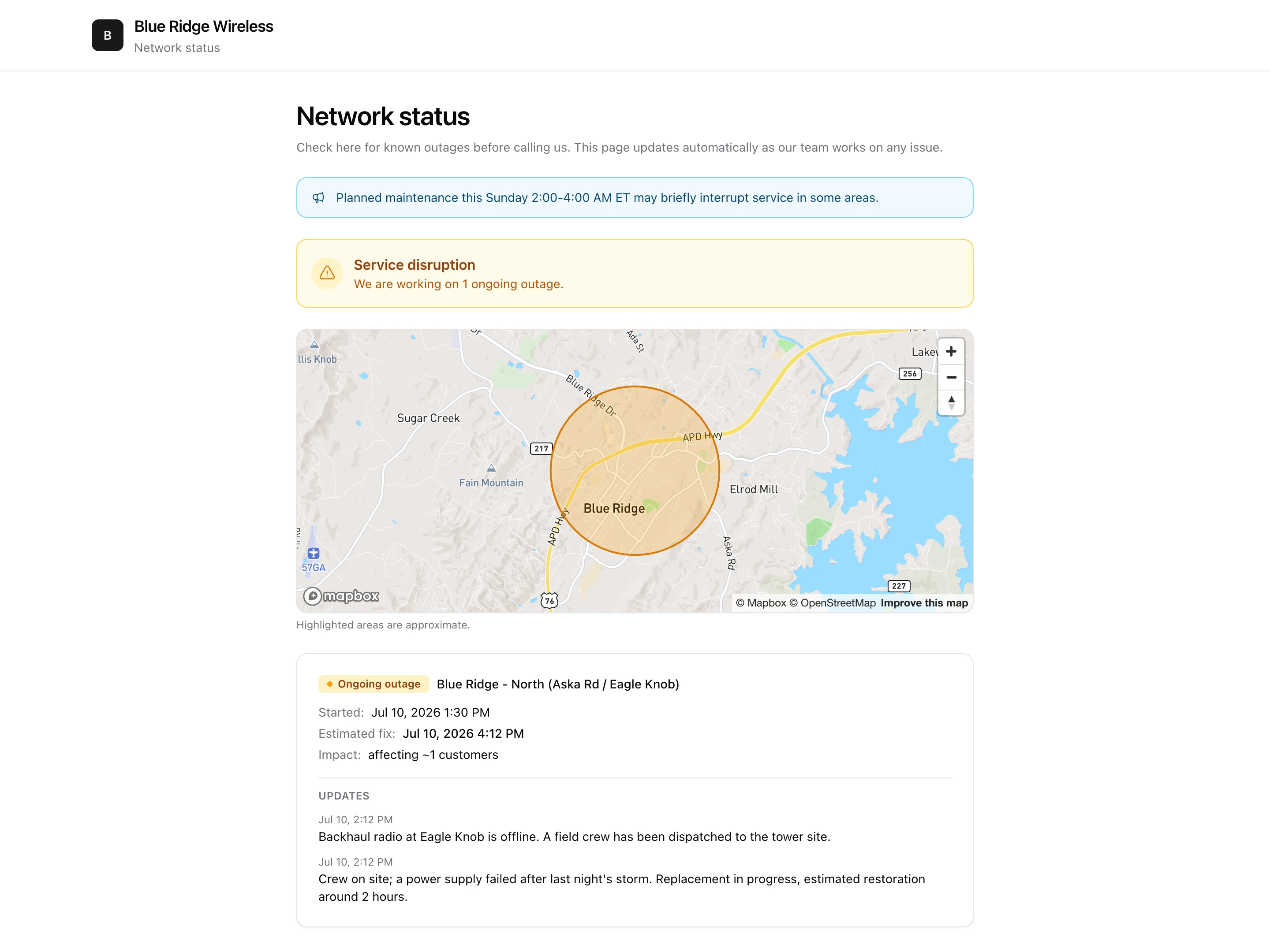1270x952 pixels.
Task: Click the route 76 shield on map
Action: pyautogui.click(x=549, y=601)
